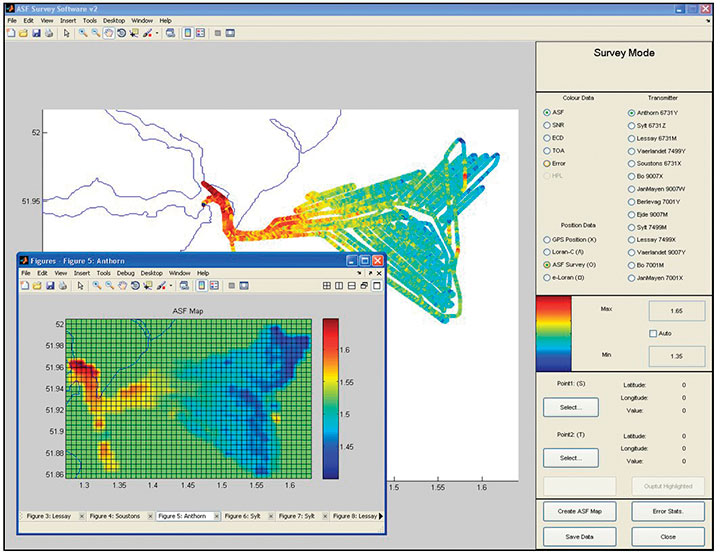Select the Data Cursor tool in Figures toolbar

tap(149, 286)
